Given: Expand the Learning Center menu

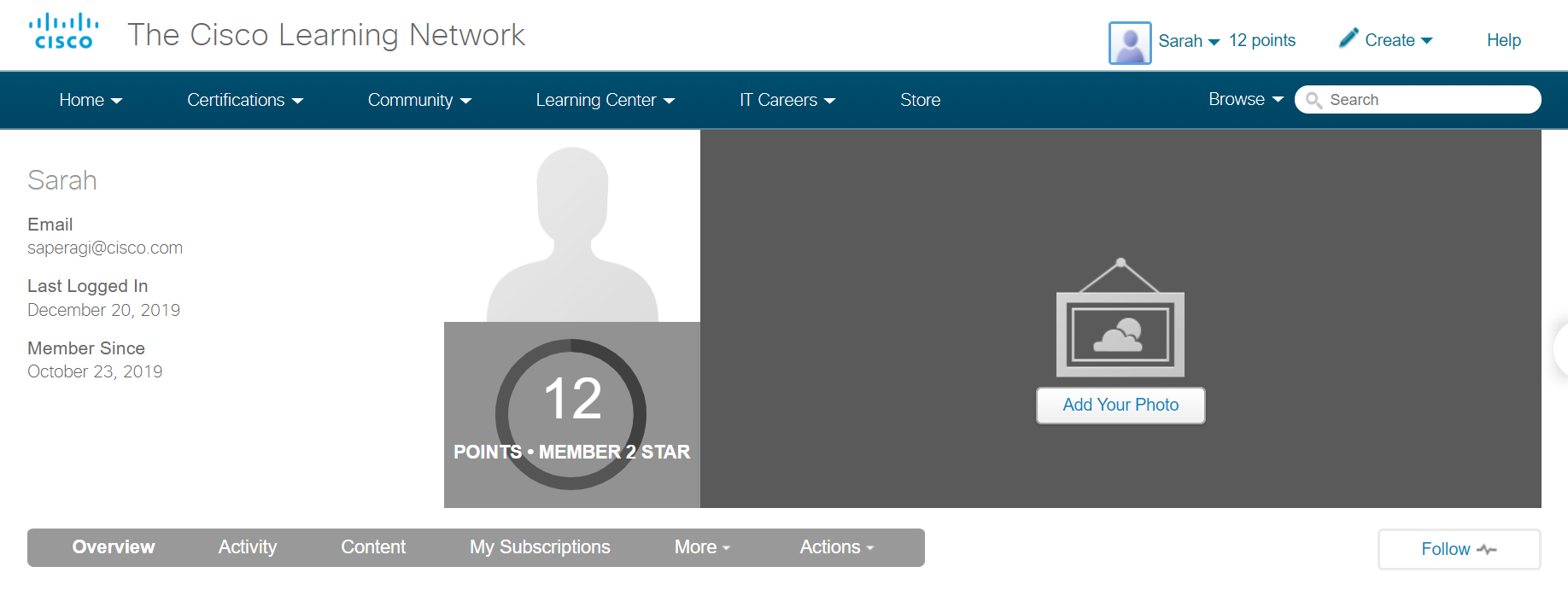Looking at the screenshot, I should click(x=606, y=100).
